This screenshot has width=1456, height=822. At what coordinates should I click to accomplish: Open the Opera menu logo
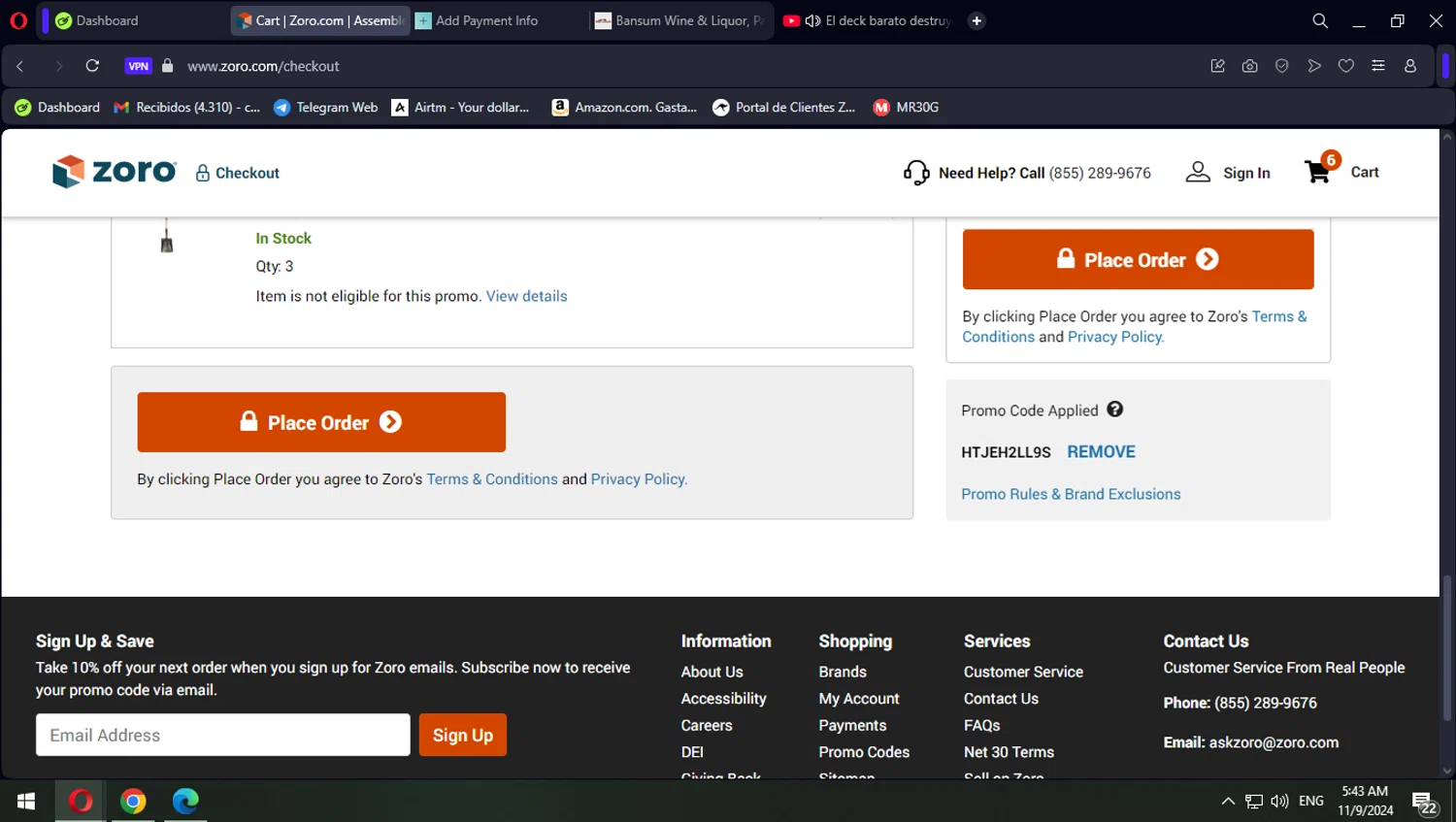18,20
